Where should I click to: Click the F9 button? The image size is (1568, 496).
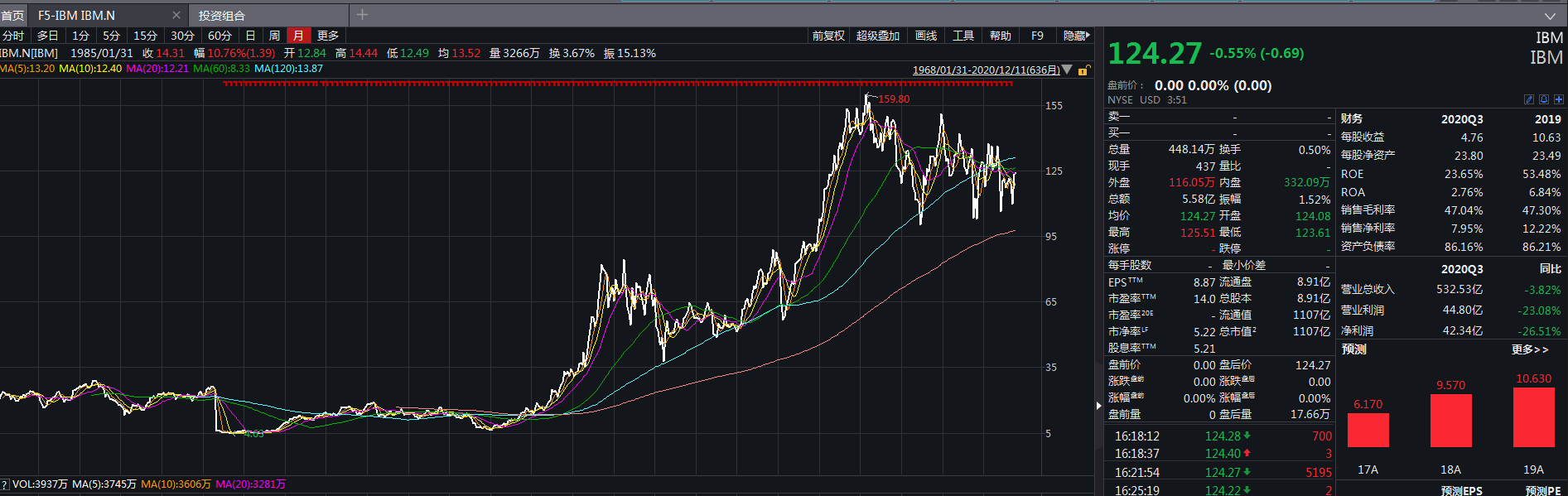[x=1037, y=36]
